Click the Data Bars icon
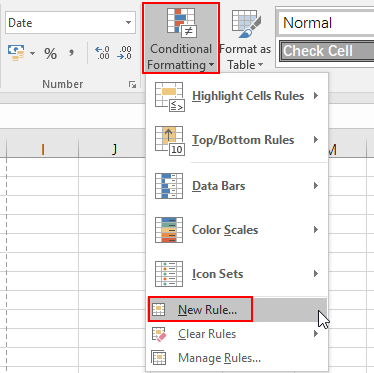 click(x=169, y=186)
